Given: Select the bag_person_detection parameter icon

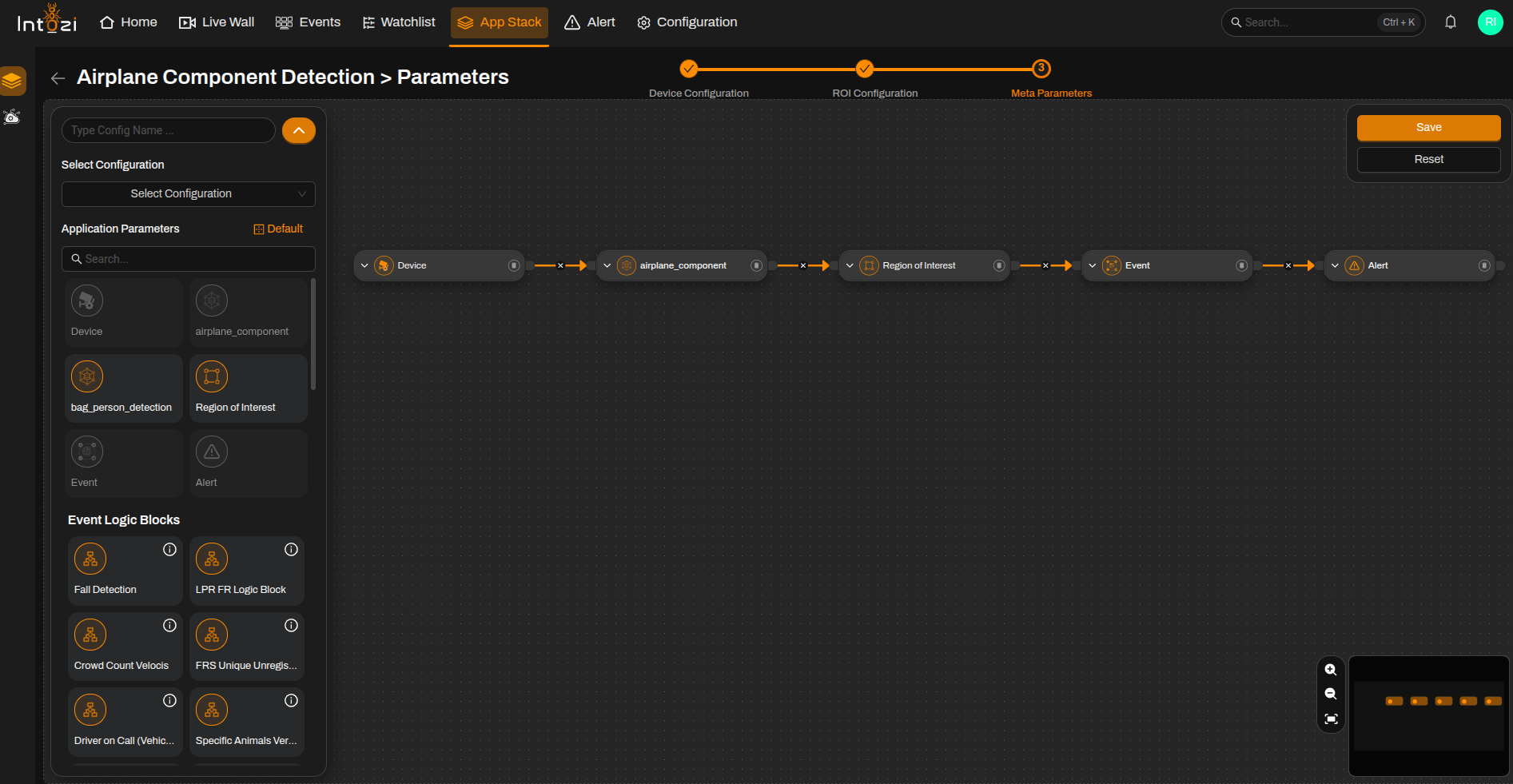Looking at the screenshot, I should (x=87, y=376).
